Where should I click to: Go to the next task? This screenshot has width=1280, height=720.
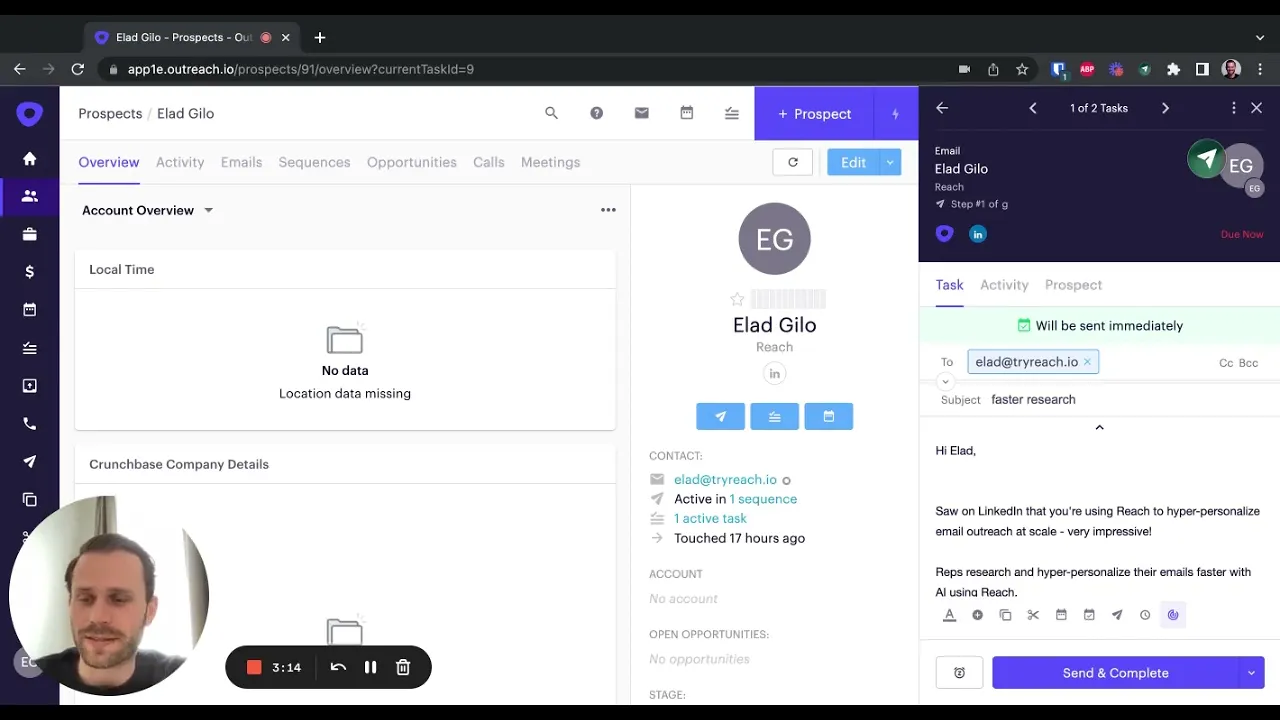(1165, 108)
